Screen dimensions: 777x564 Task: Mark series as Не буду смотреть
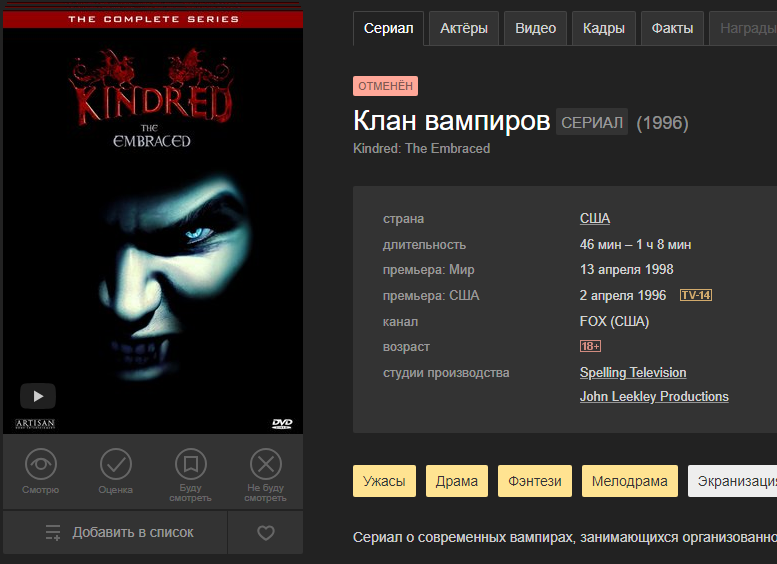266,475
